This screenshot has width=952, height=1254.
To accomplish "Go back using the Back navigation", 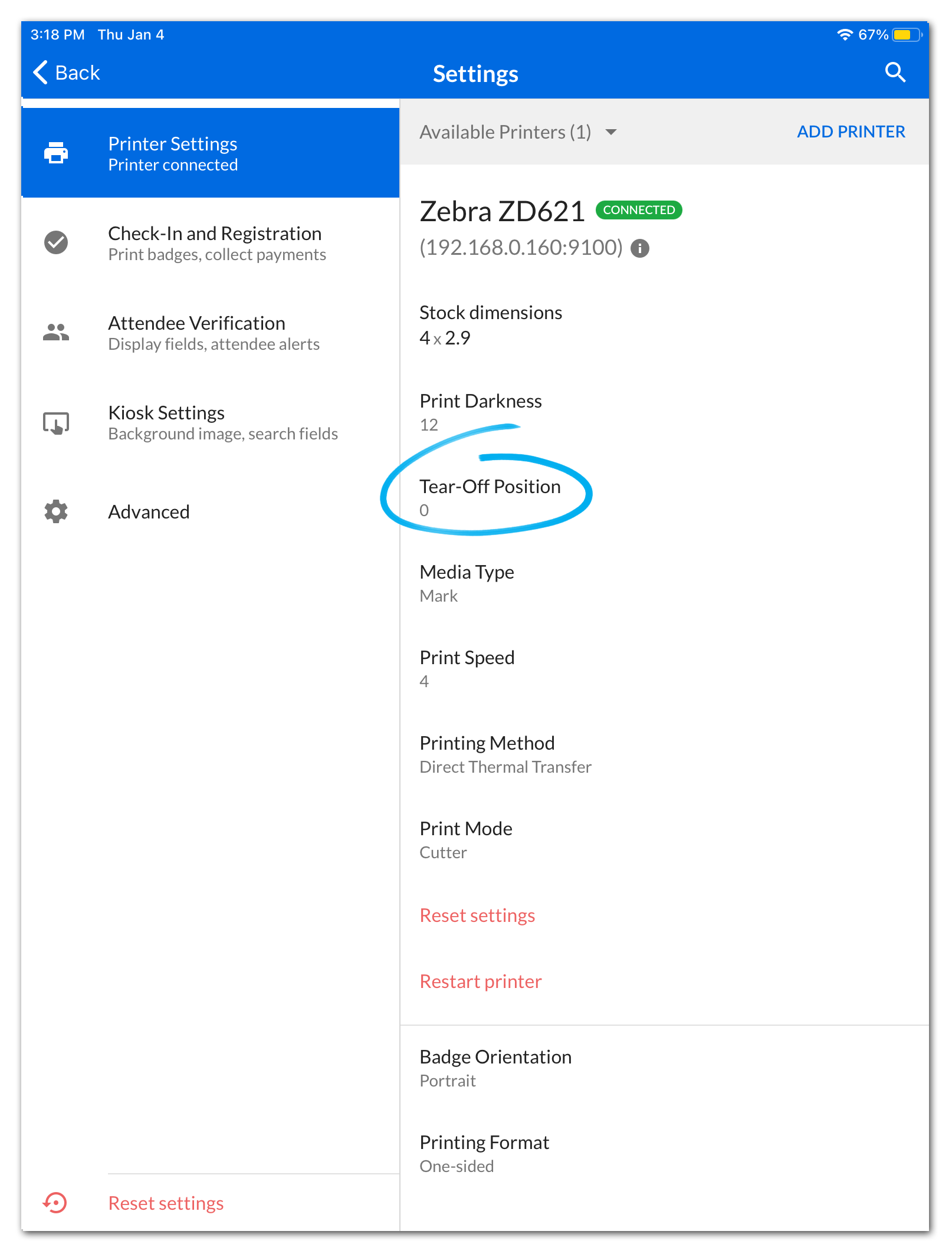I will [66, 72].
